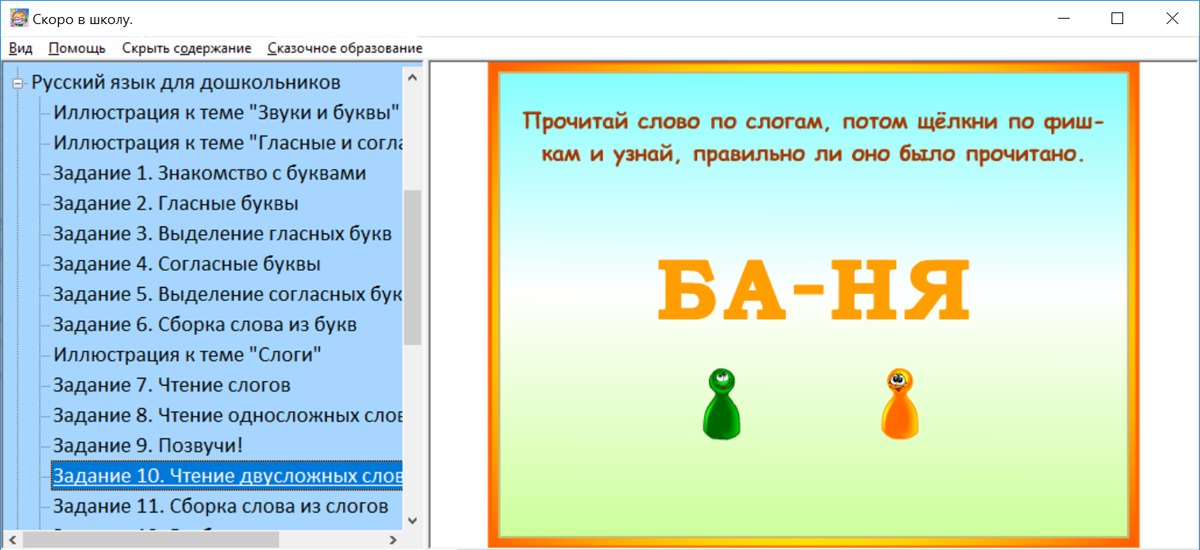Click the green game piece figure

pos(722,403)
